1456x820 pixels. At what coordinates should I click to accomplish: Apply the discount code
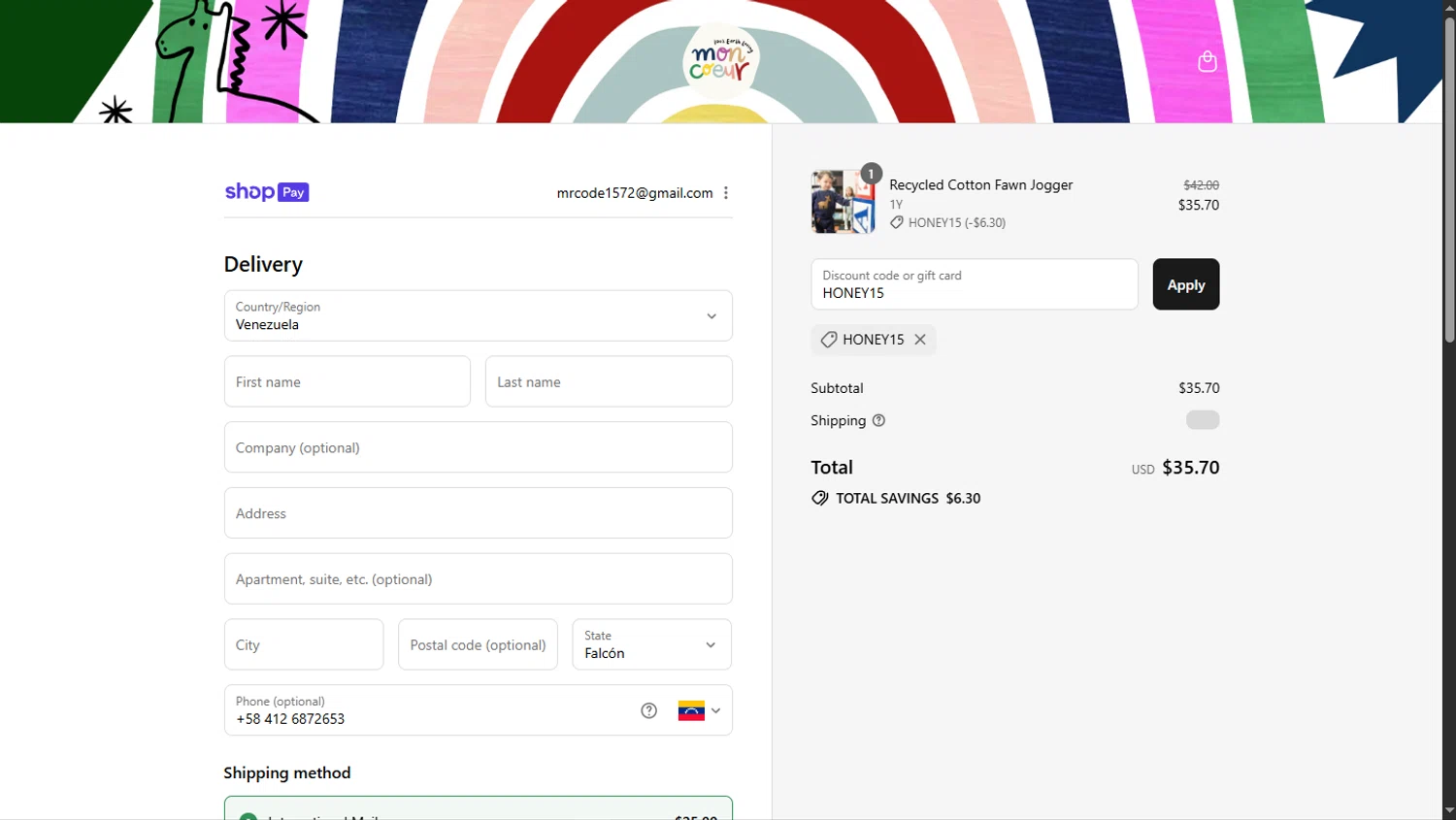(1186, 284)
